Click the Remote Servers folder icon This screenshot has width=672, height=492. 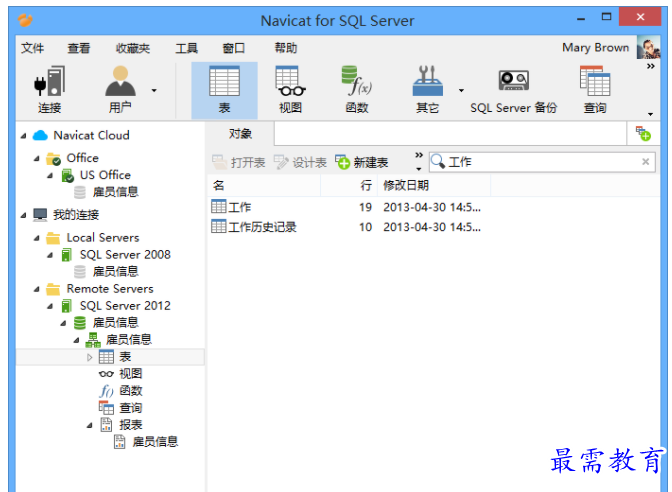tap(53, 289)
